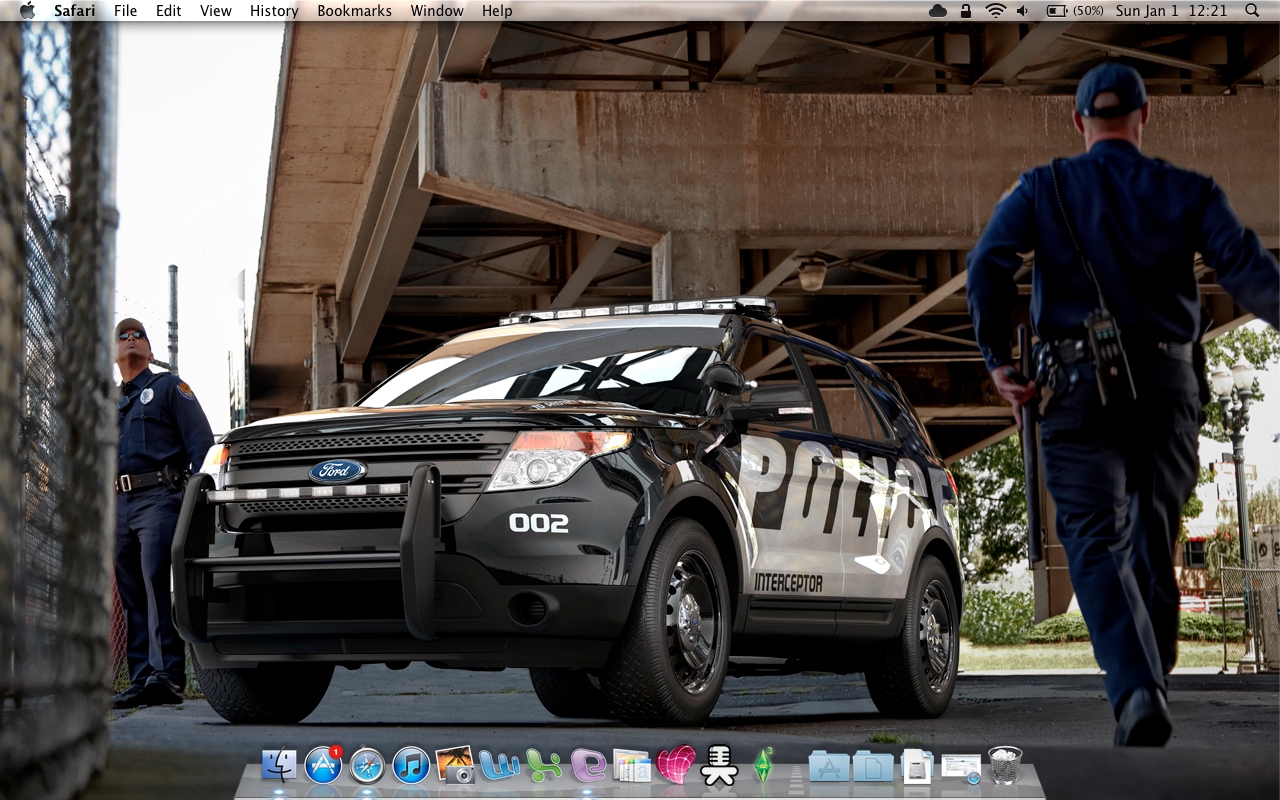
Task: Open the volume control in menu bar
Action: click(x=1023, y=10)
